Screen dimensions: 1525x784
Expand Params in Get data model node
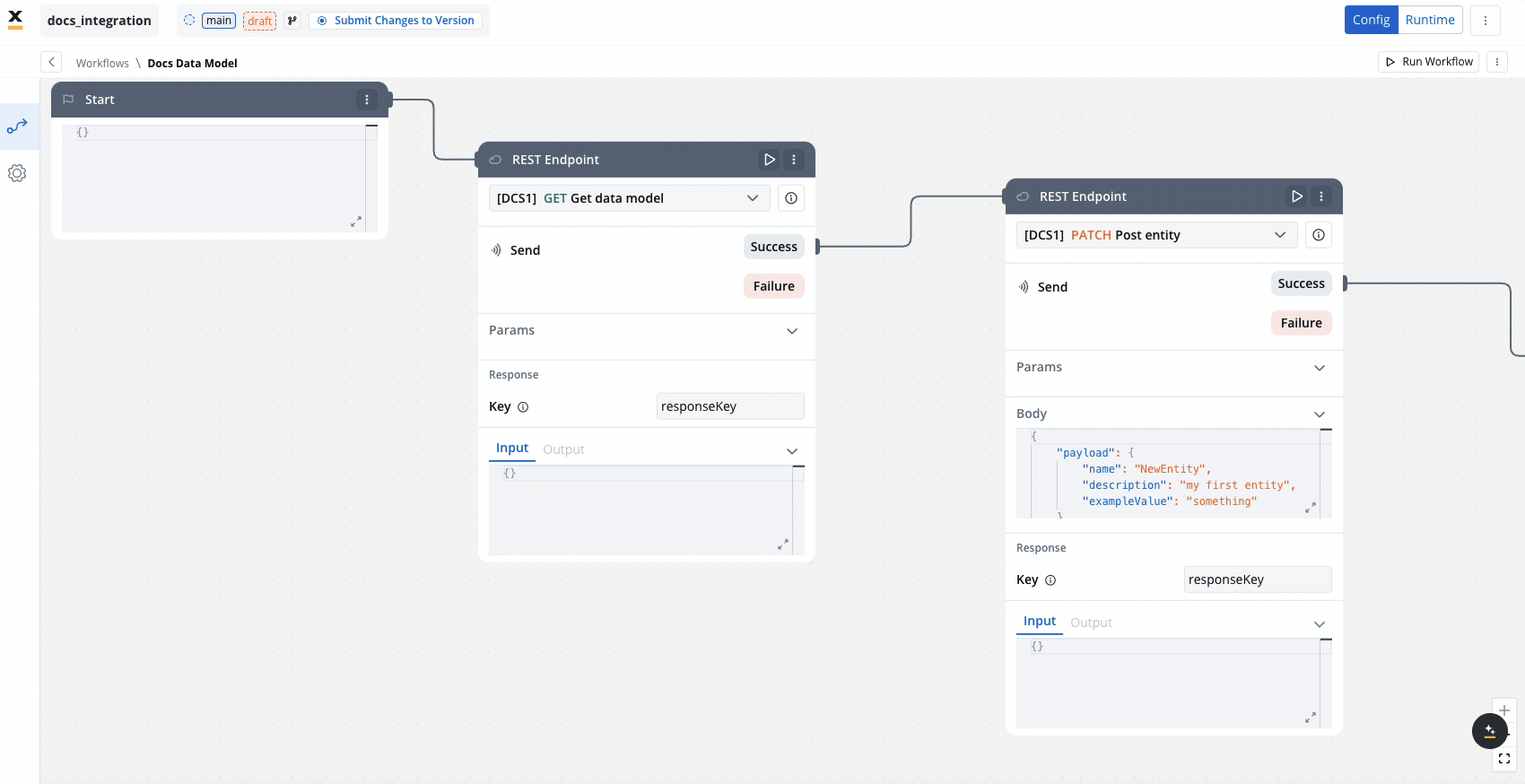(x=792, y=331)
